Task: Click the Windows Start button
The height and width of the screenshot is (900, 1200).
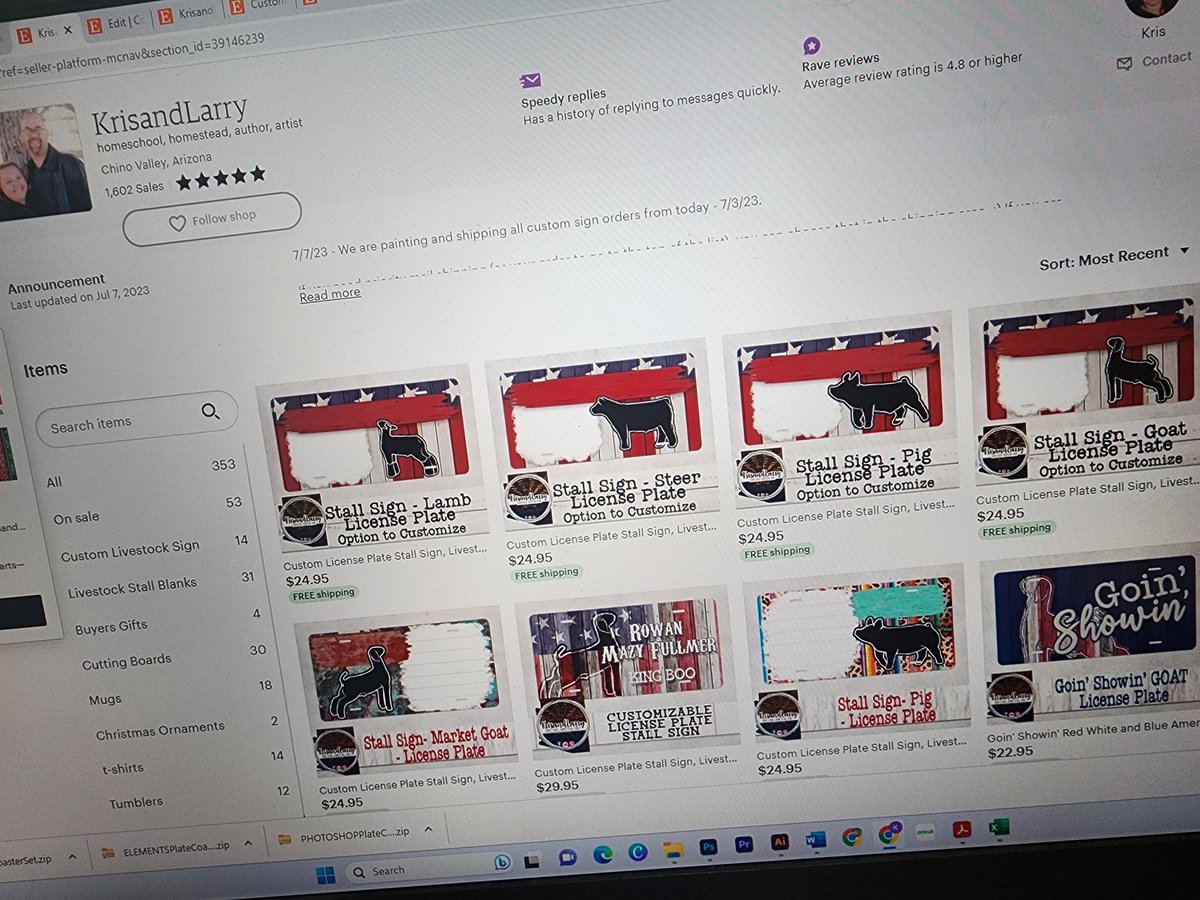Action: [326, 876]
